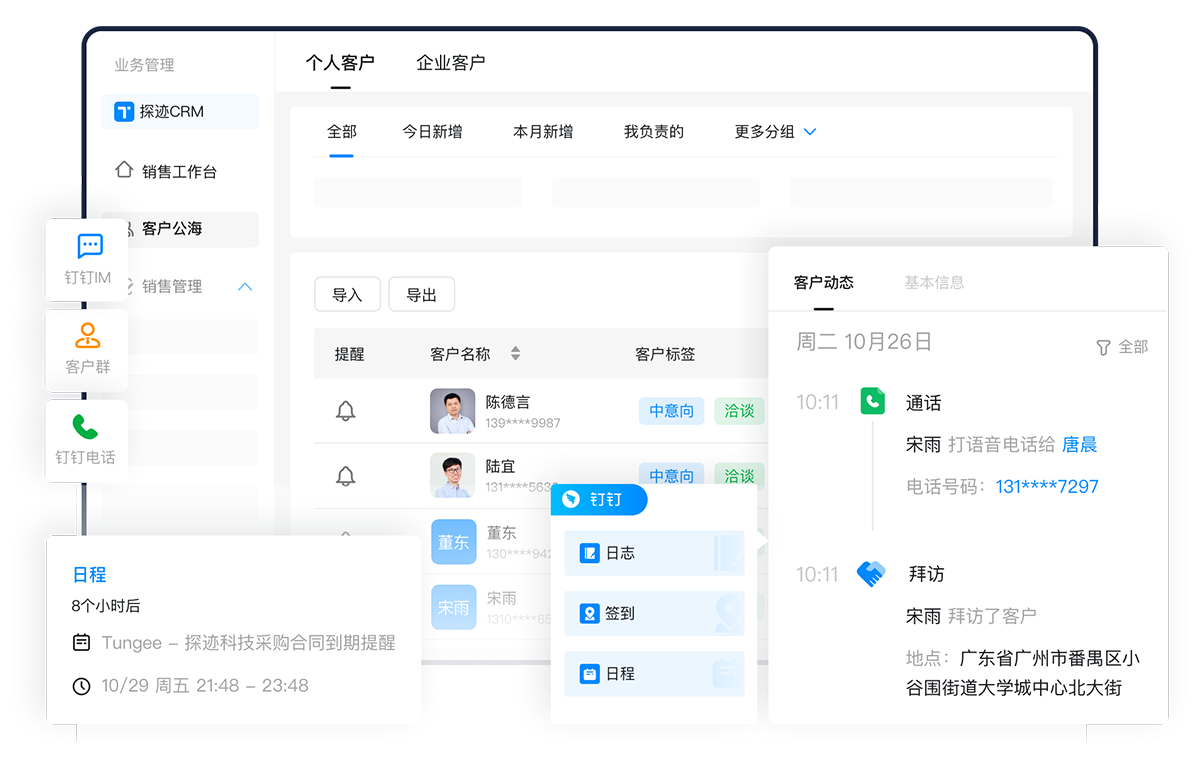Screen dimensions: 1200x766
Task: Sort the list by 客户名称
Action: tap(515, 353)
